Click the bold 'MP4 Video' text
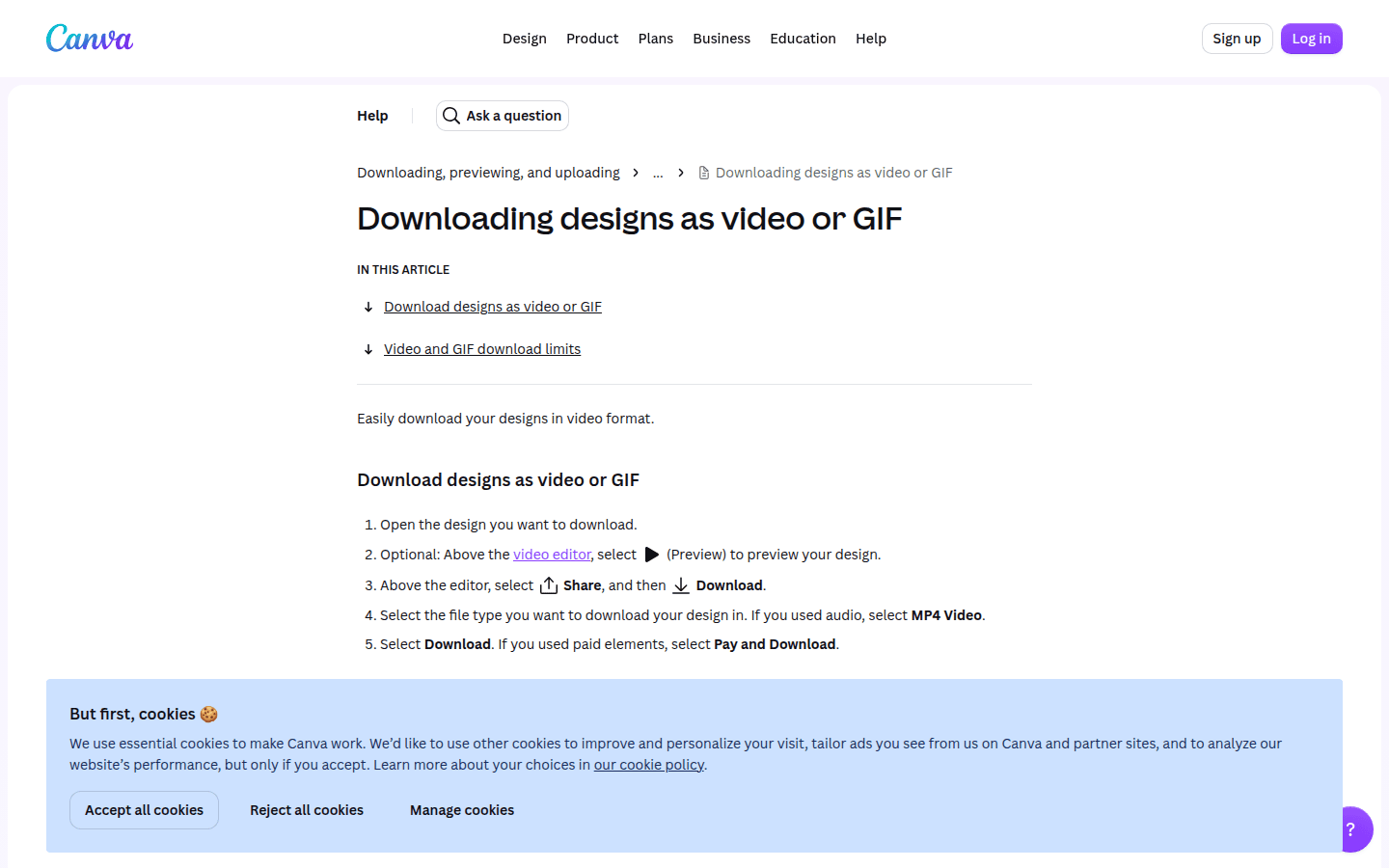The image size is (1389, 868). pyautogui.click(x=946, y=615)
